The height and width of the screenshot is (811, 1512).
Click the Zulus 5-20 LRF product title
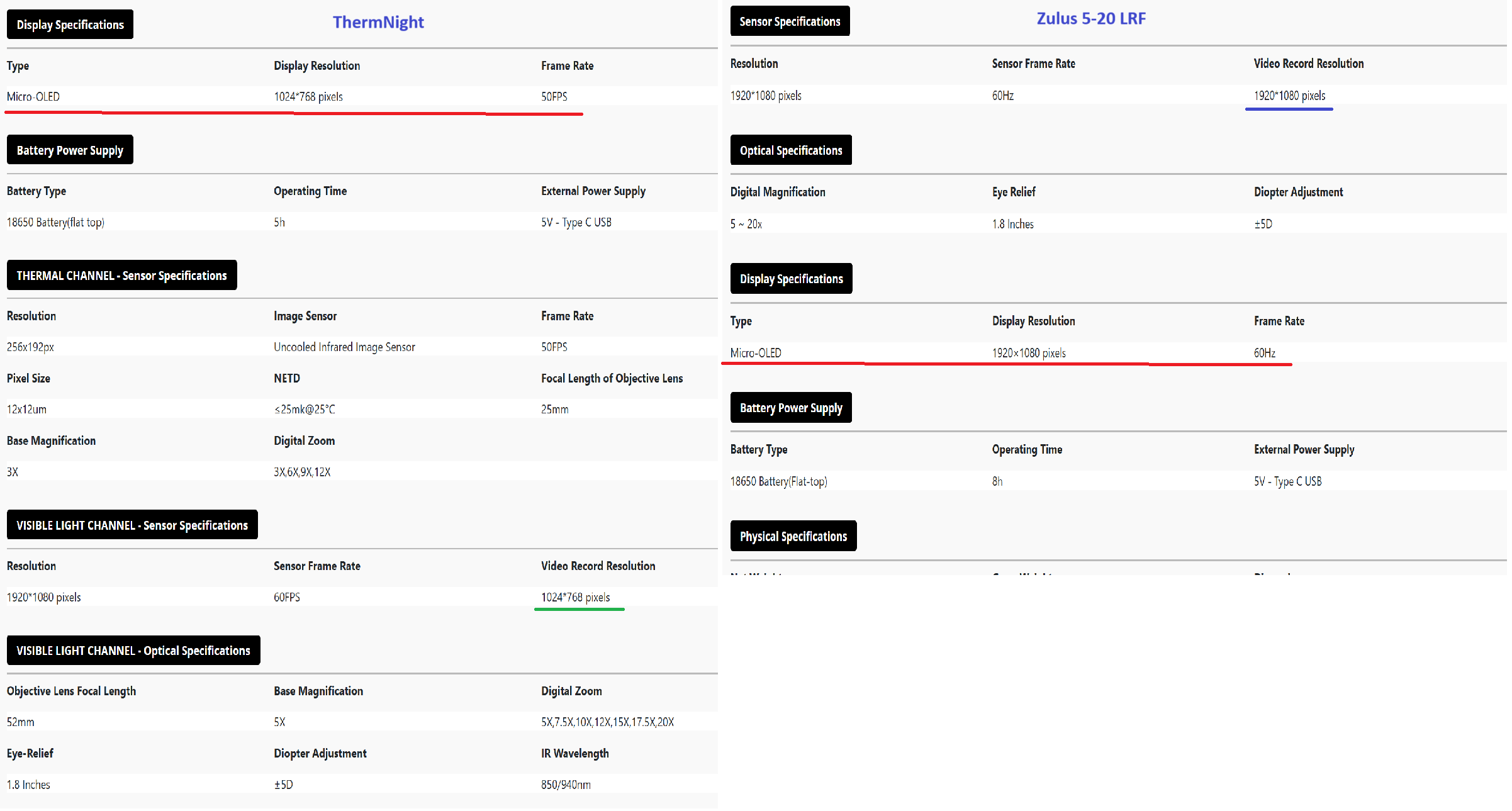point(1091,18)
